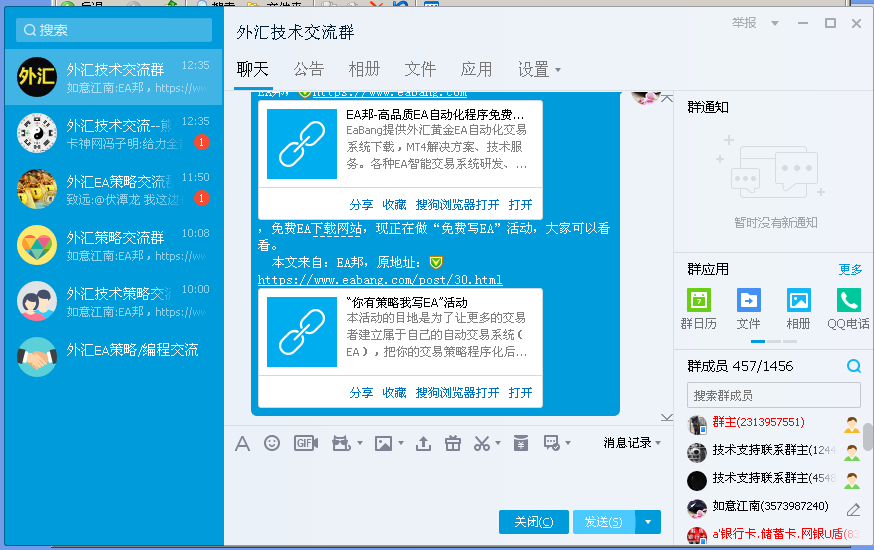The width and height of the screenshot is (874, 550).
Task: Expand the dropdown arrow next to 举报
Action: (x=775, y=23)
